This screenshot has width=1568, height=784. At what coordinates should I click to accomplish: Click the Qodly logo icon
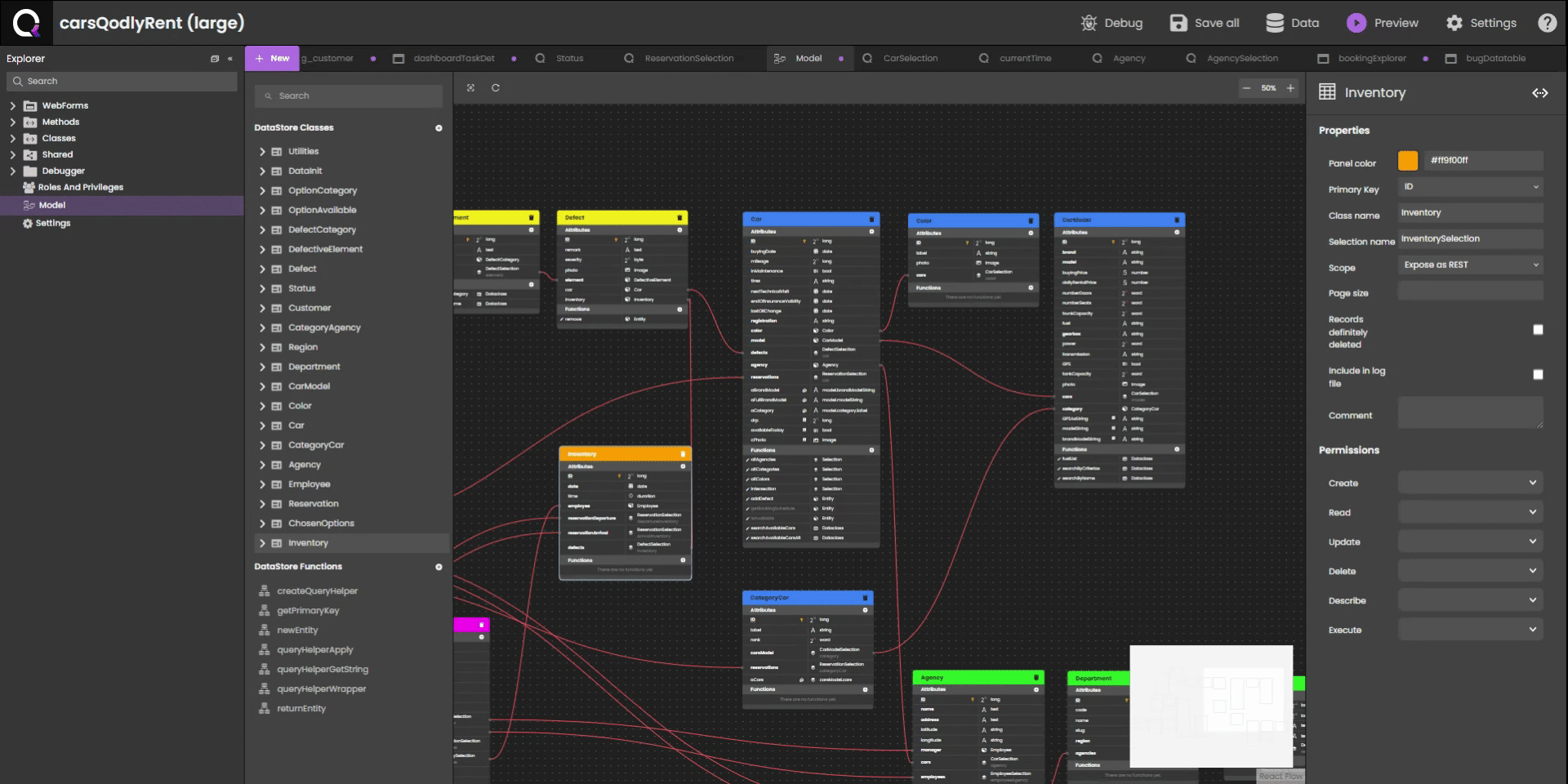tap(26, 23)
